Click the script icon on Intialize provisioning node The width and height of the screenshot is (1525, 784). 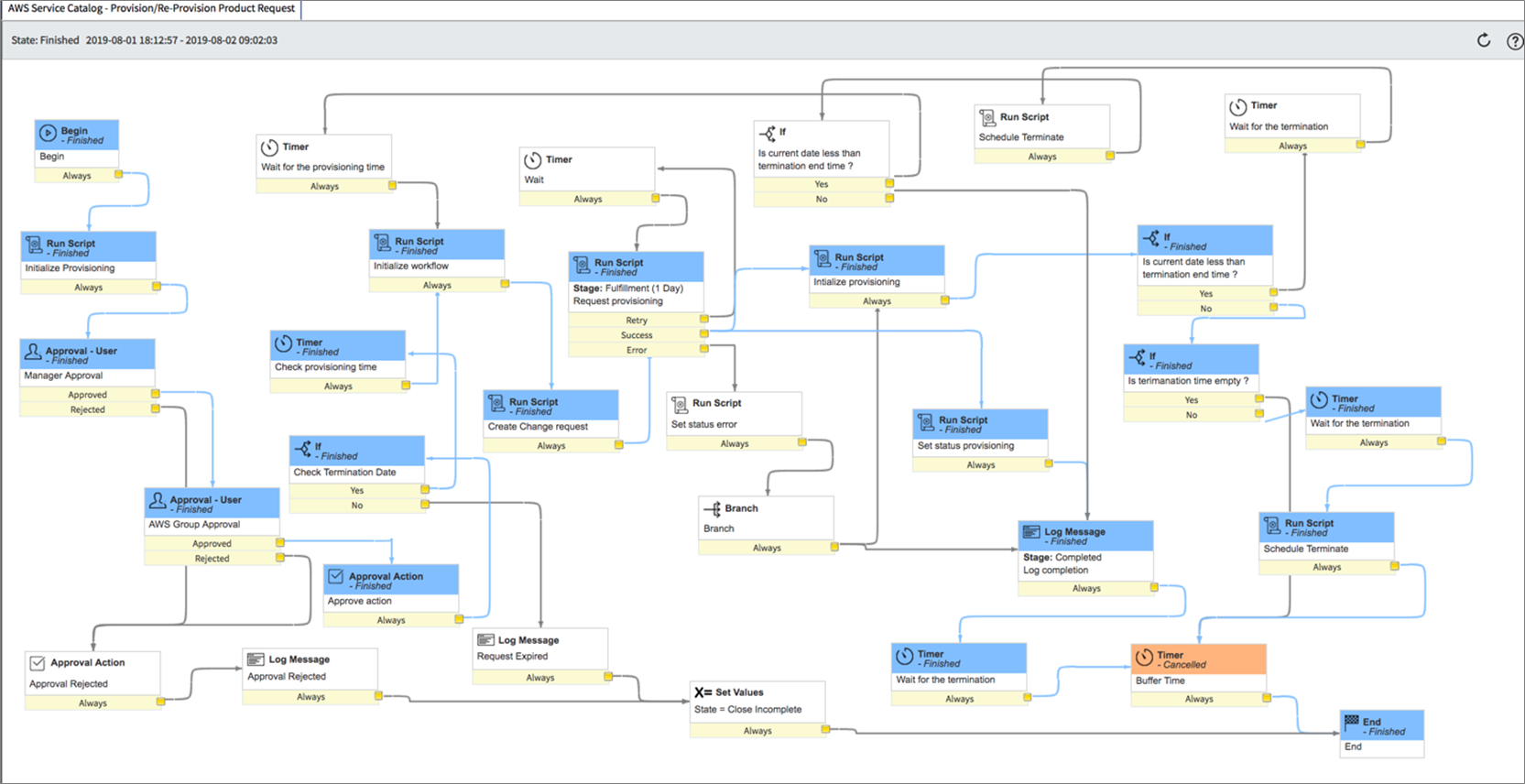click(x=822, y=260)
